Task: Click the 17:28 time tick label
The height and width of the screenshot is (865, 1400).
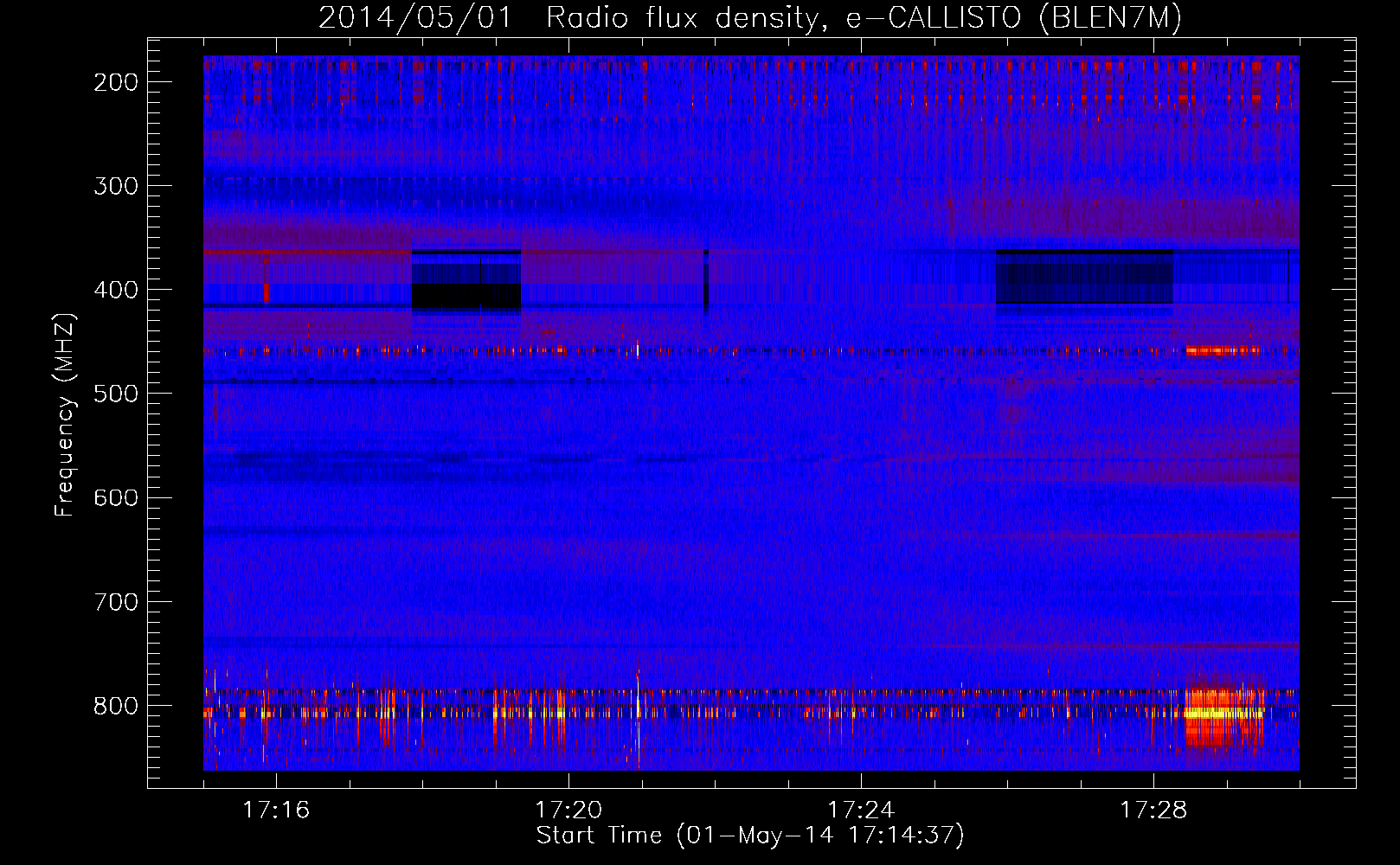Action: (1153, 811)
